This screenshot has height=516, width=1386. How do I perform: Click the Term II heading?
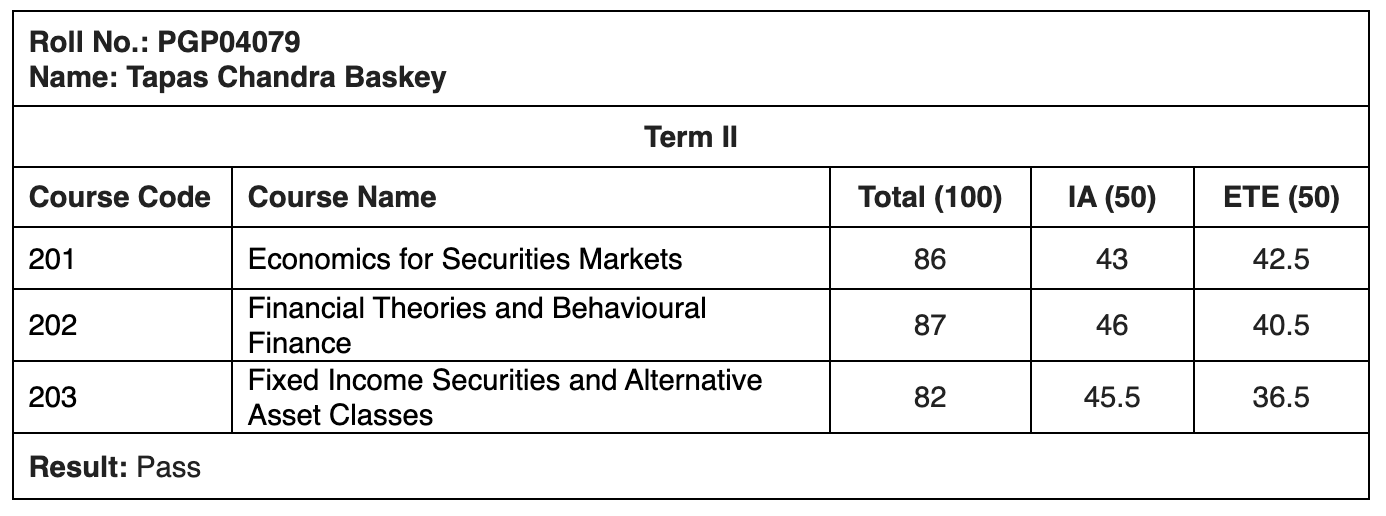tap(691, 137)
